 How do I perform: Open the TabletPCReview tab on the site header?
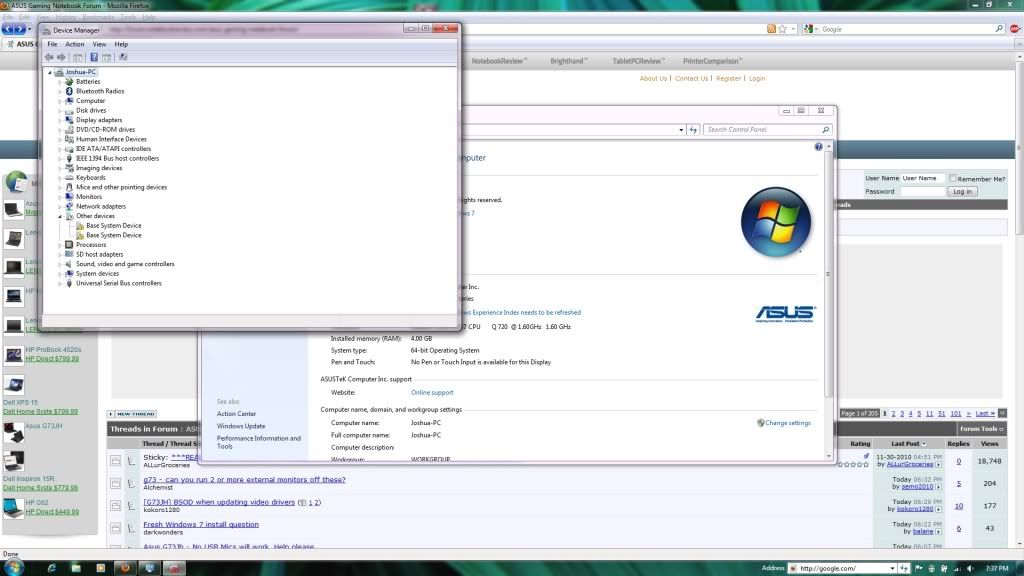(x=638, y=61)
